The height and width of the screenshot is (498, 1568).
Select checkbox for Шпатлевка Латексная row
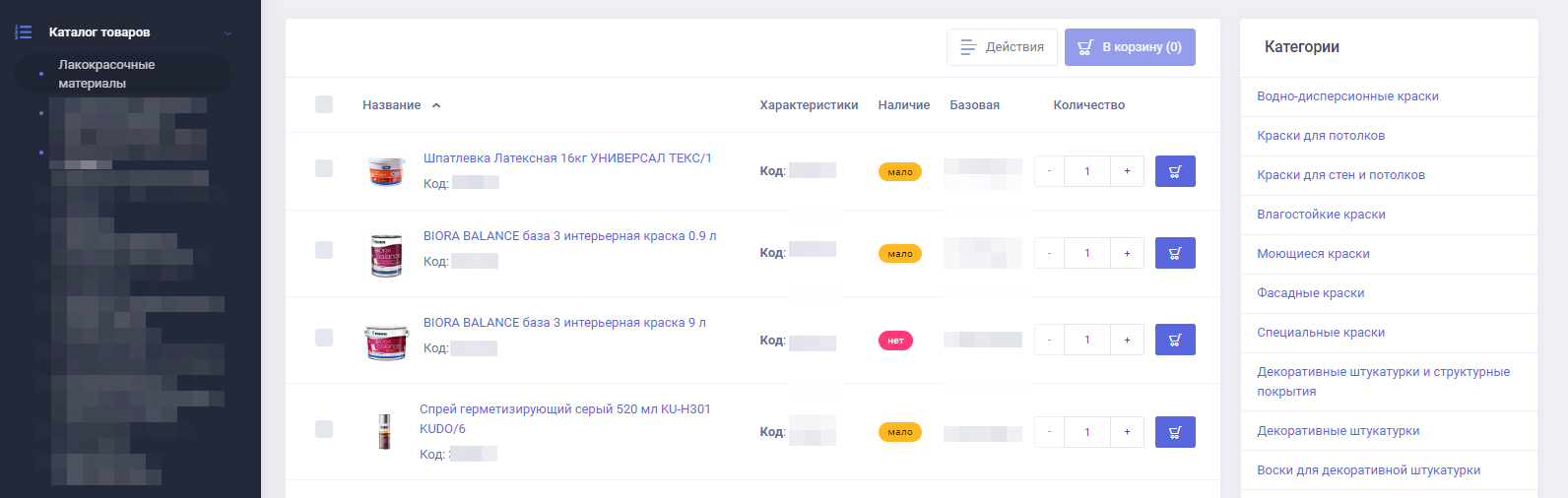coord(324,168)
